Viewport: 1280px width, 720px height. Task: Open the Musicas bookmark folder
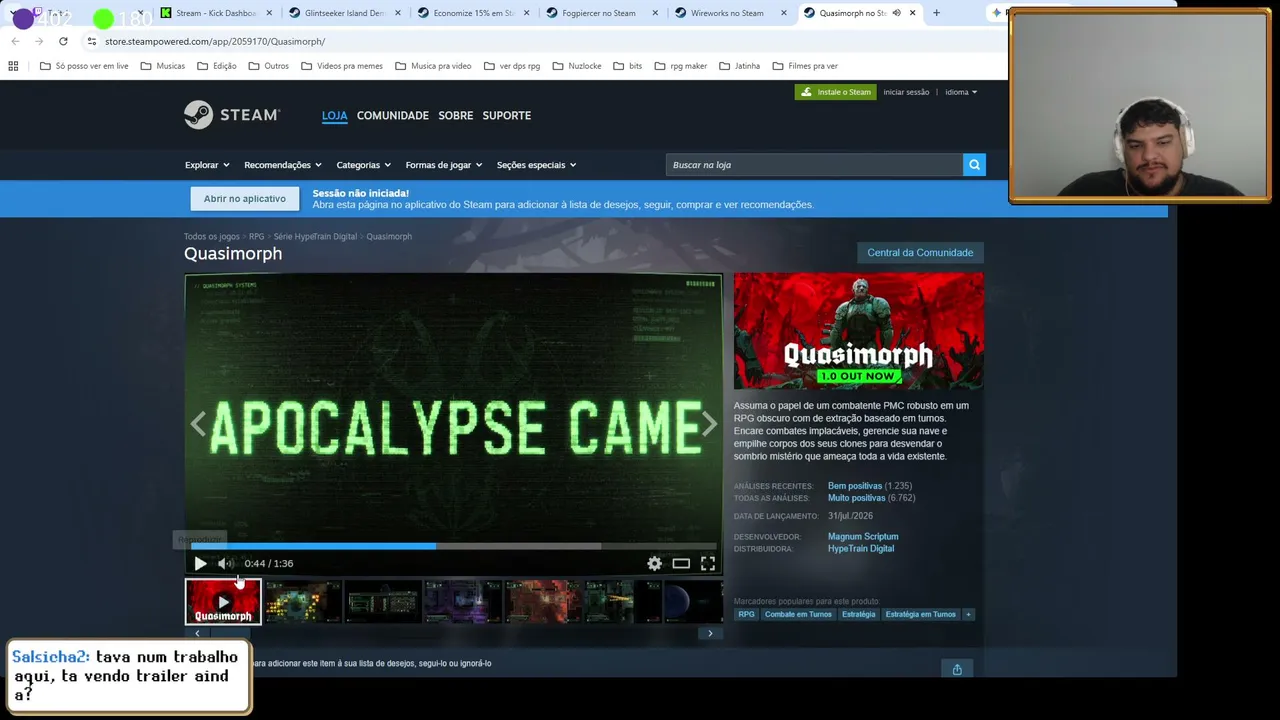pyautogui.click(x=163, y=66)
